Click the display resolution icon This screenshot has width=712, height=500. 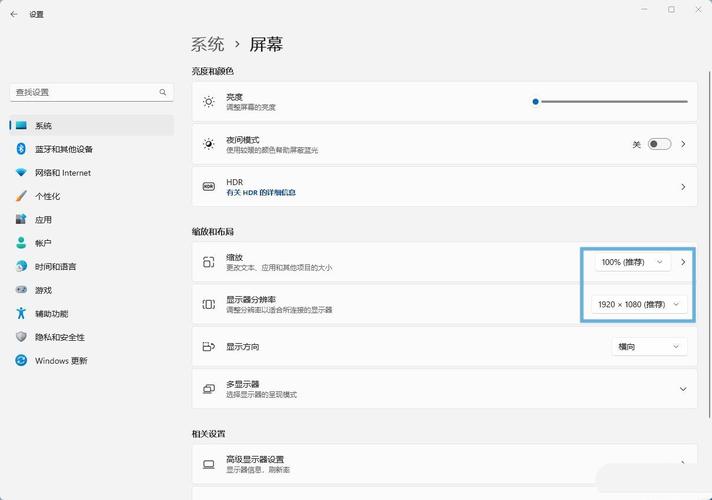point(208,304)
